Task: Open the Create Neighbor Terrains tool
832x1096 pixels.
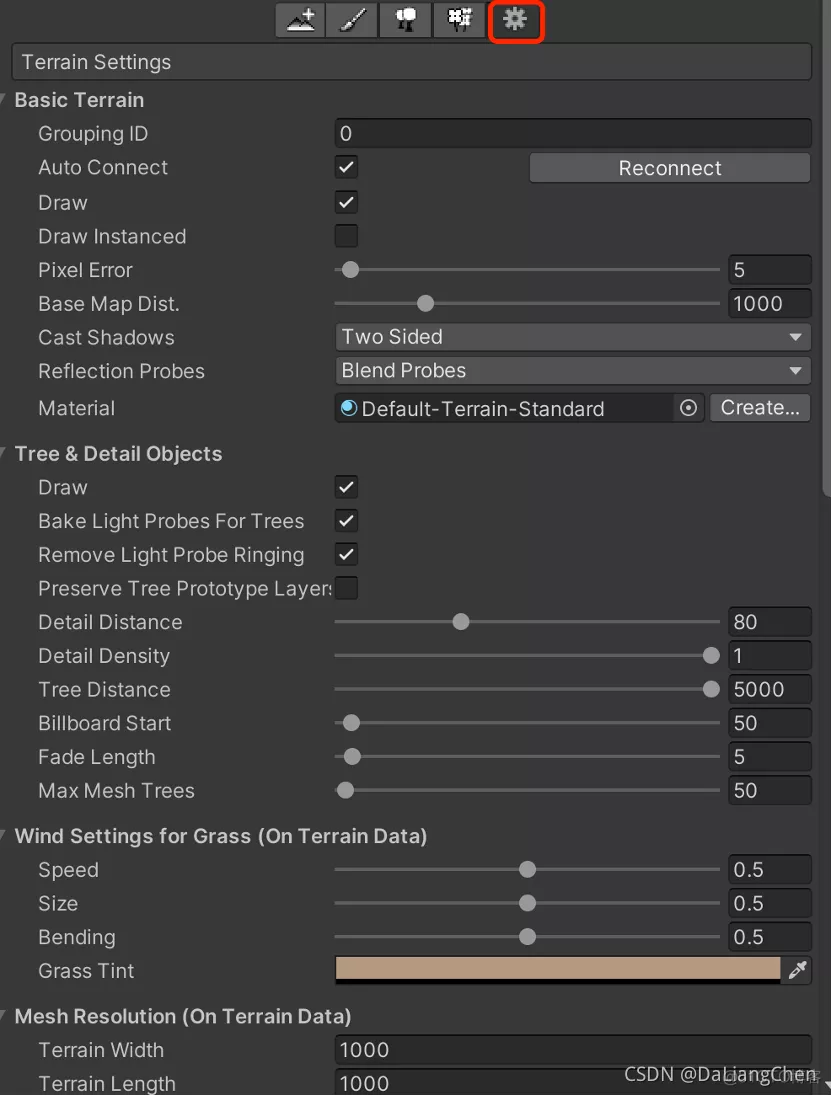Action: tap(301, 20)
